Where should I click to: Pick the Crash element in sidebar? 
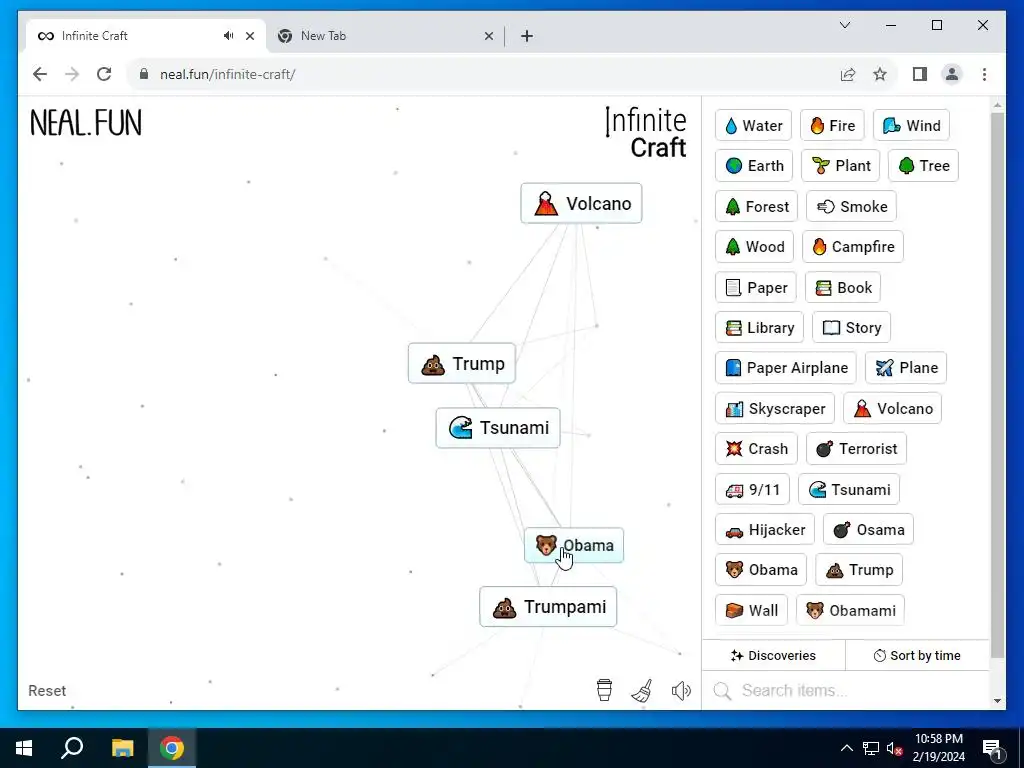[756, 449]
